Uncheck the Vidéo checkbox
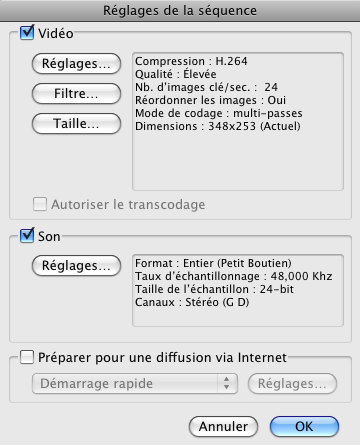 coord(27,33)
